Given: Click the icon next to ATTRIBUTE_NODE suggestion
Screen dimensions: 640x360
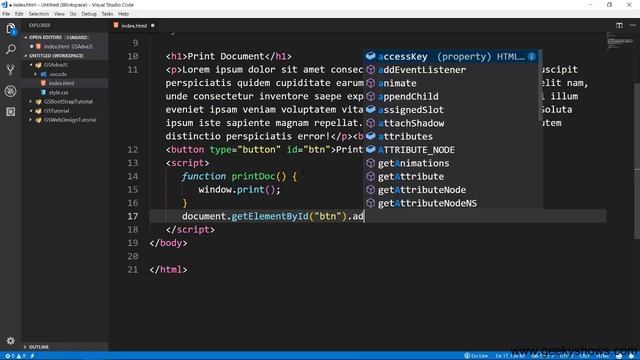Looking at the screenshot, I should coord(371,149).
